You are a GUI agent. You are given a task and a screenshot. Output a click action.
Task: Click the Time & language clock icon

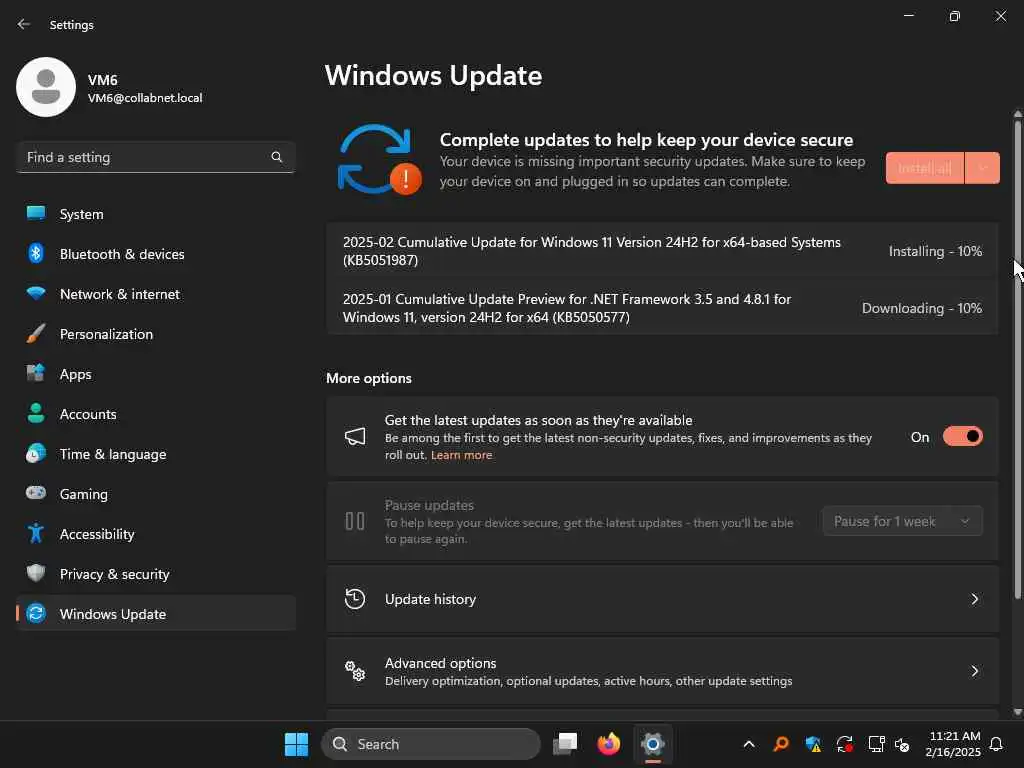(36, 453)
